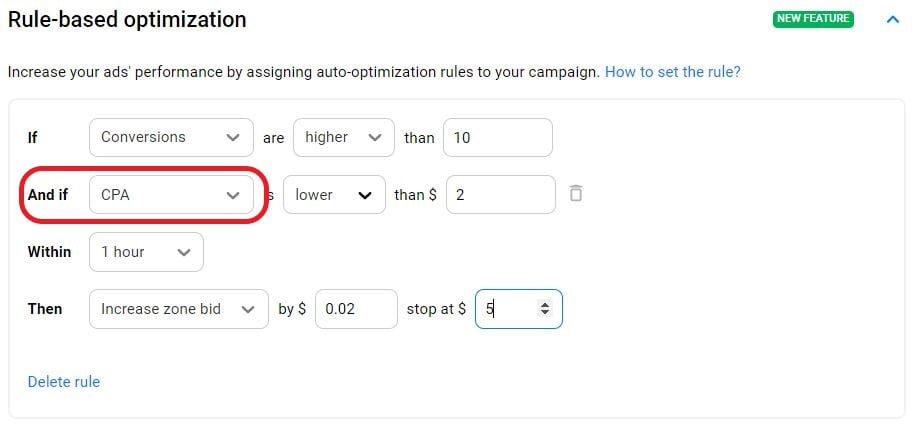912x424 pixels.
Task: Click the trash icon beside the CPA condition
Action: [576, 193]
